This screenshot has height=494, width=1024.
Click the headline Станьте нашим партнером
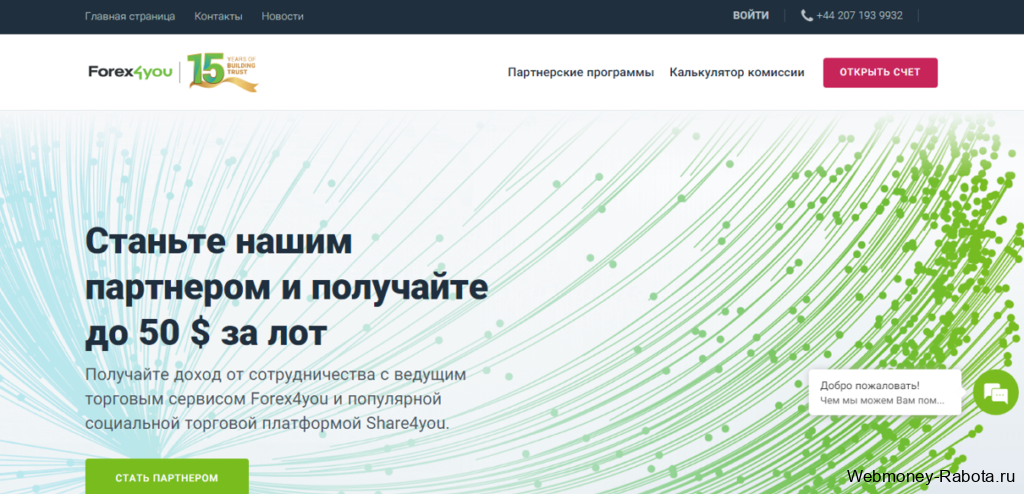coord(286,288)
